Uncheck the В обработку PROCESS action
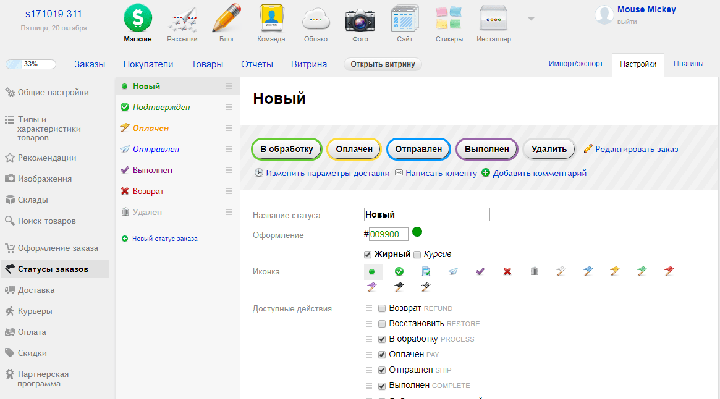720x399 pixels. [x=382, y=339]
